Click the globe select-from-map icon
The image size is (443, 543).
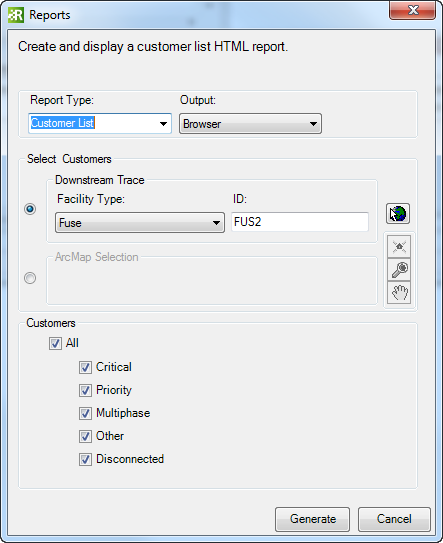[398, 214]
